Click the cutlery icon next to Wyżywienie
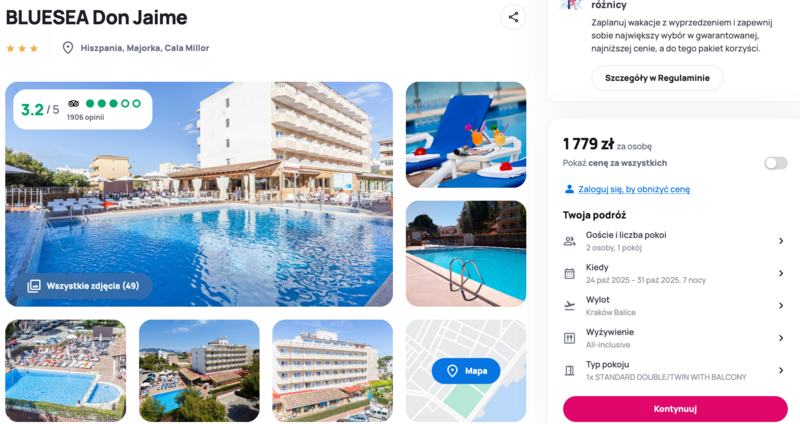 coord(569,338)
